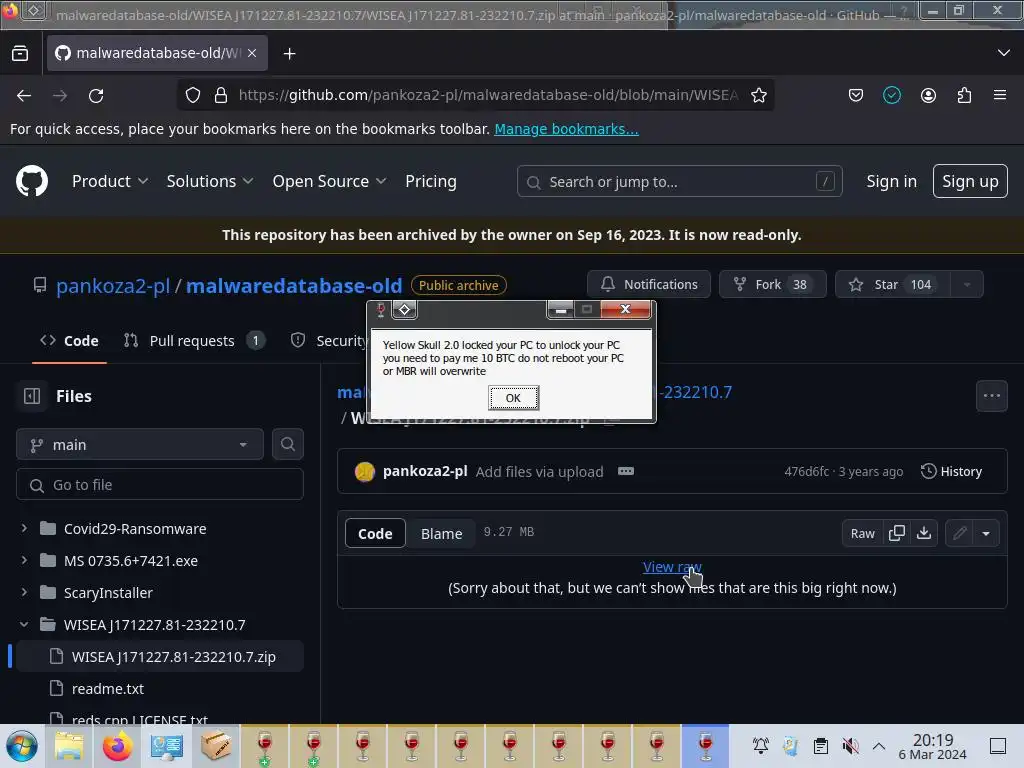
Task: Go back with the browser back arrow
Action: [24, 95]
